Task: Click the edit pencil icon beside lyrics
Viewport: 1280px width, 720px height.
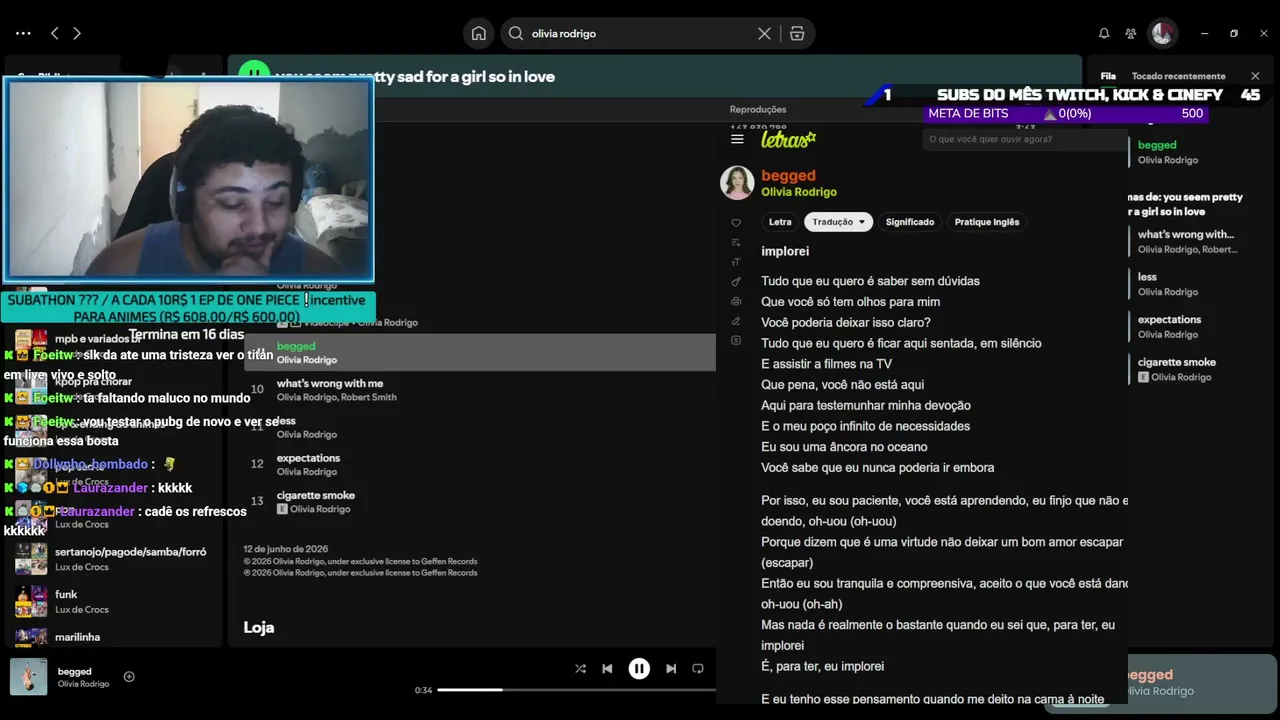Action: click(x=736, y=321)
